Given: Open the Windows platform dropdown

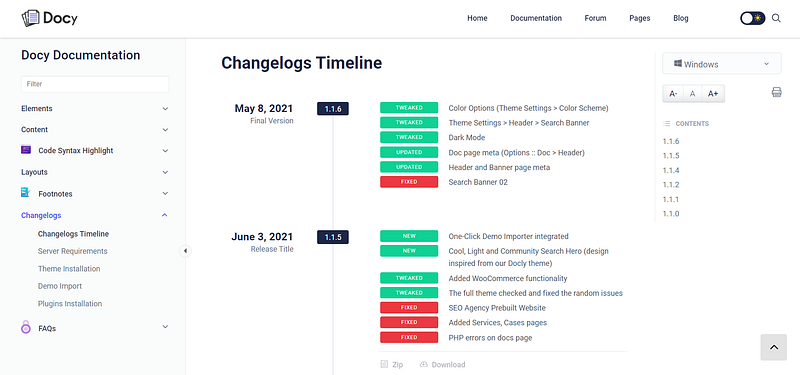Looking at the screenshot, I should (721, 64).
